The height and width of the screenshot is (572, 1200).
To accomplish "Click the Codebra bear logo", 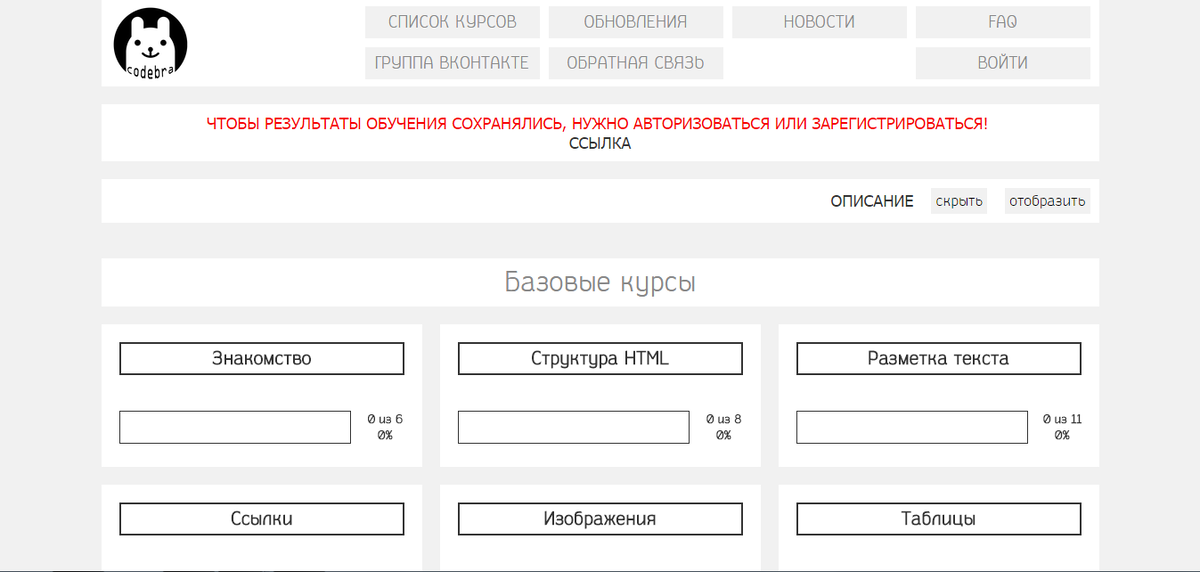I will [150, 45].
